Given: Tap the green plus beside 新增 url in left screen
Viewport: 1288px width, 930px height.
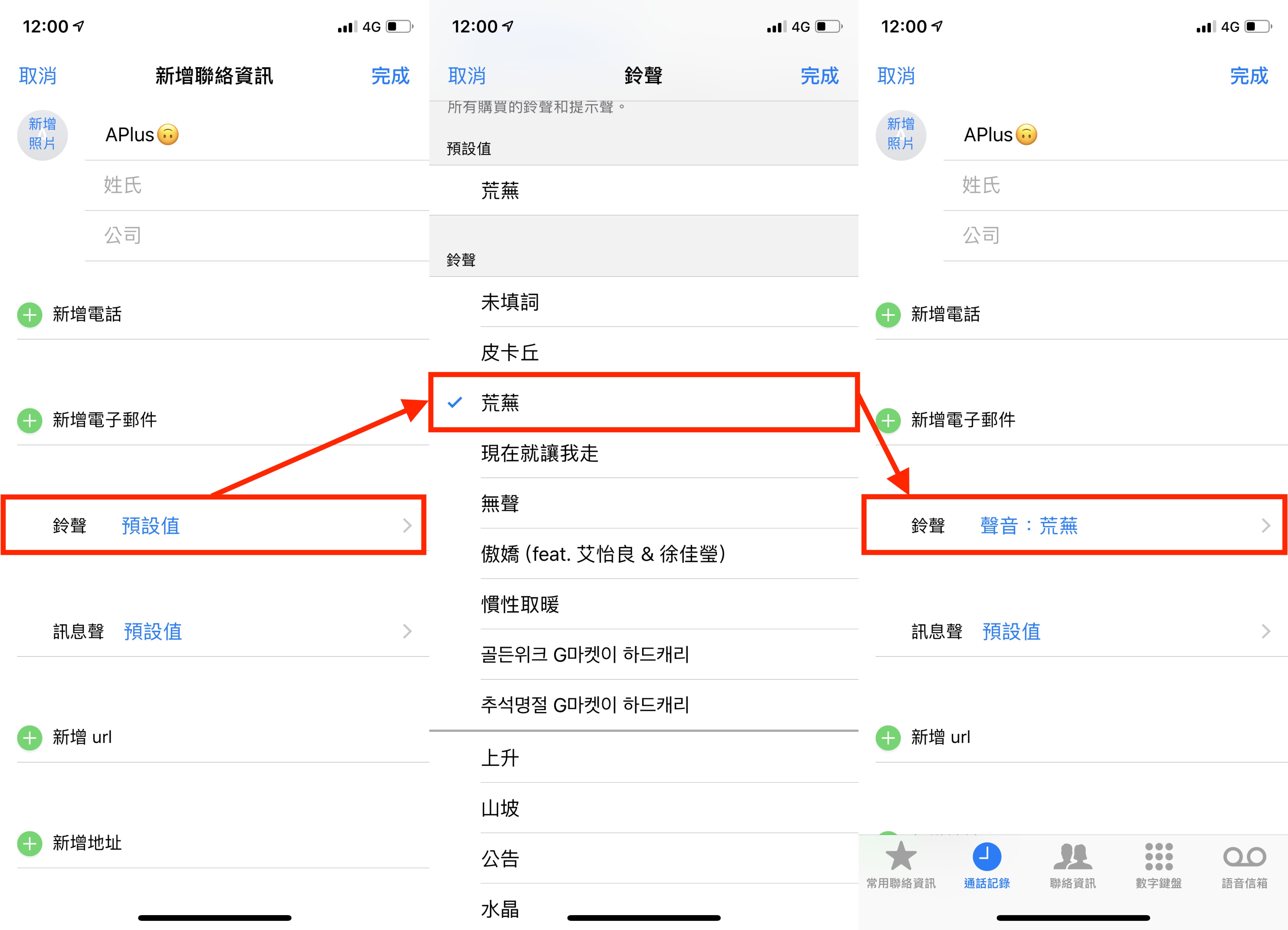Looking at the screenshot, I should [29, 737].
